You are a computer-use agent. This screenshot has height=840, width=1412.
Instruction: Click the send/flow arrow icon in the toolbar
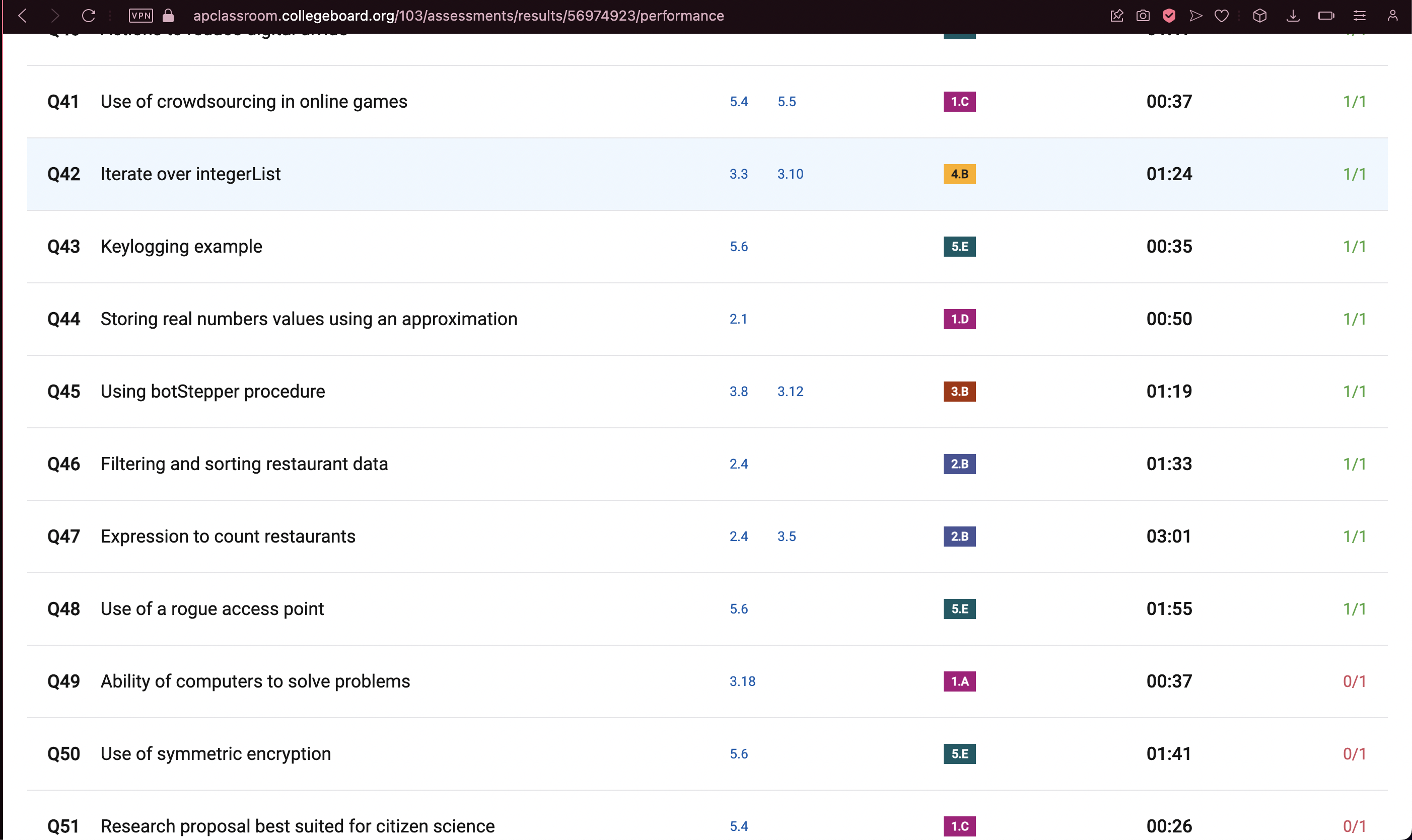pyautogui.click(x=1196, y=15)
